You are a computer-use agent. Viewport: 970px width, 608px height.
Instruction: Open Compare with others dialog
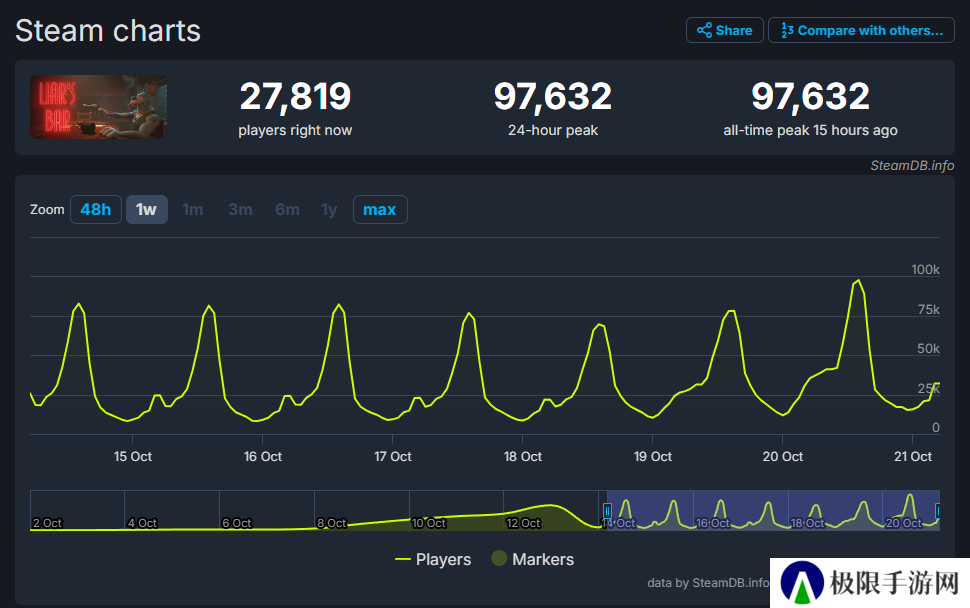click(861, 30)
